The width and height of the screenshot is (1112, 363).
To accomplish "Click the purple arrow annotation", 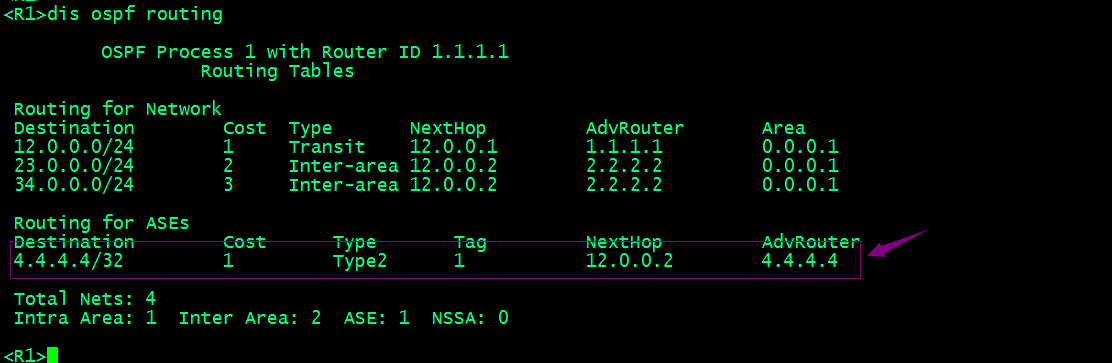I will (898, 243).
